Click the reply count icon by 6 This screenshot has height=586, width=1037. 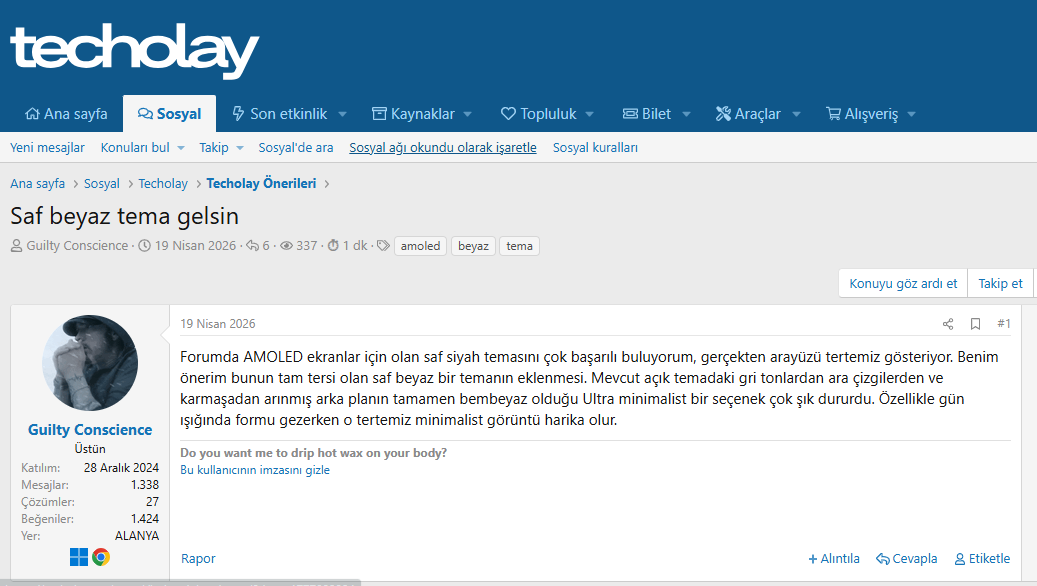click(253, 245)
